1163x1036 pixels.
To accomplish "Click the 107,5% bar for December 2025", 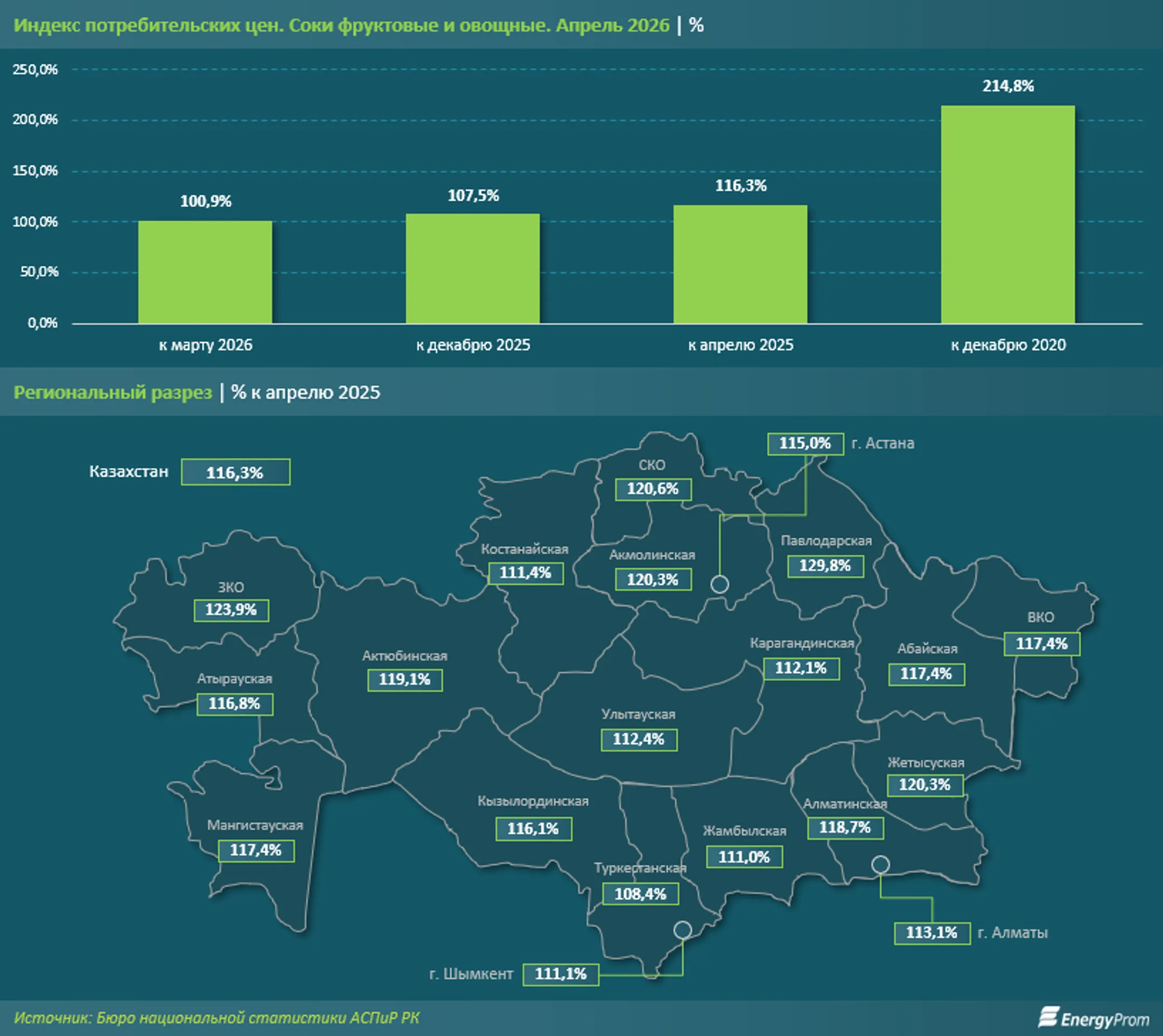I will [x=473, y=269].
